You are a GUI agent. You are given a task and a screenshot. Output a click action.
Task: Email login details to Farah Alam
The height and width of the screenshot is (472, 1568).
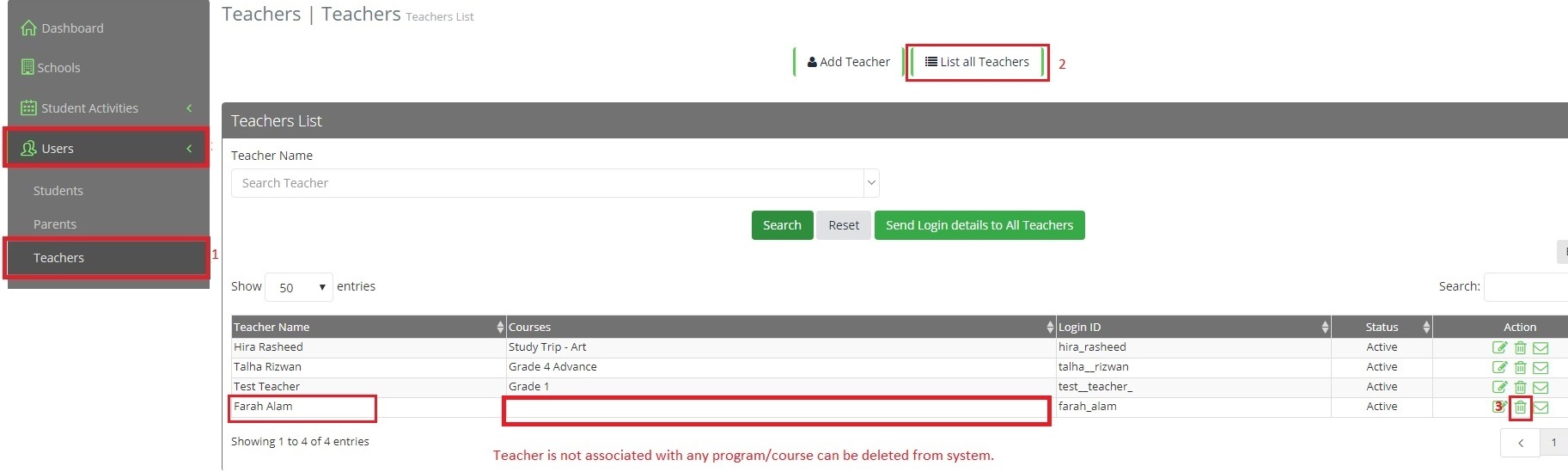point(1541,408)
